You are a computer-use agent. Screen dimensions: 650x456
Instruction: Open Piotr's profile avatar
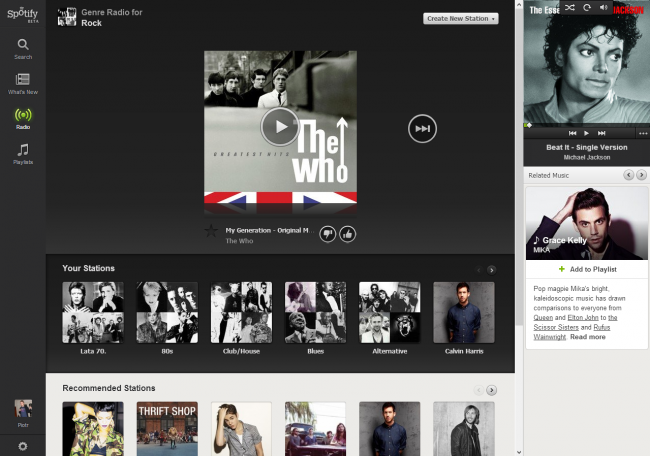[x=23, y=409]
